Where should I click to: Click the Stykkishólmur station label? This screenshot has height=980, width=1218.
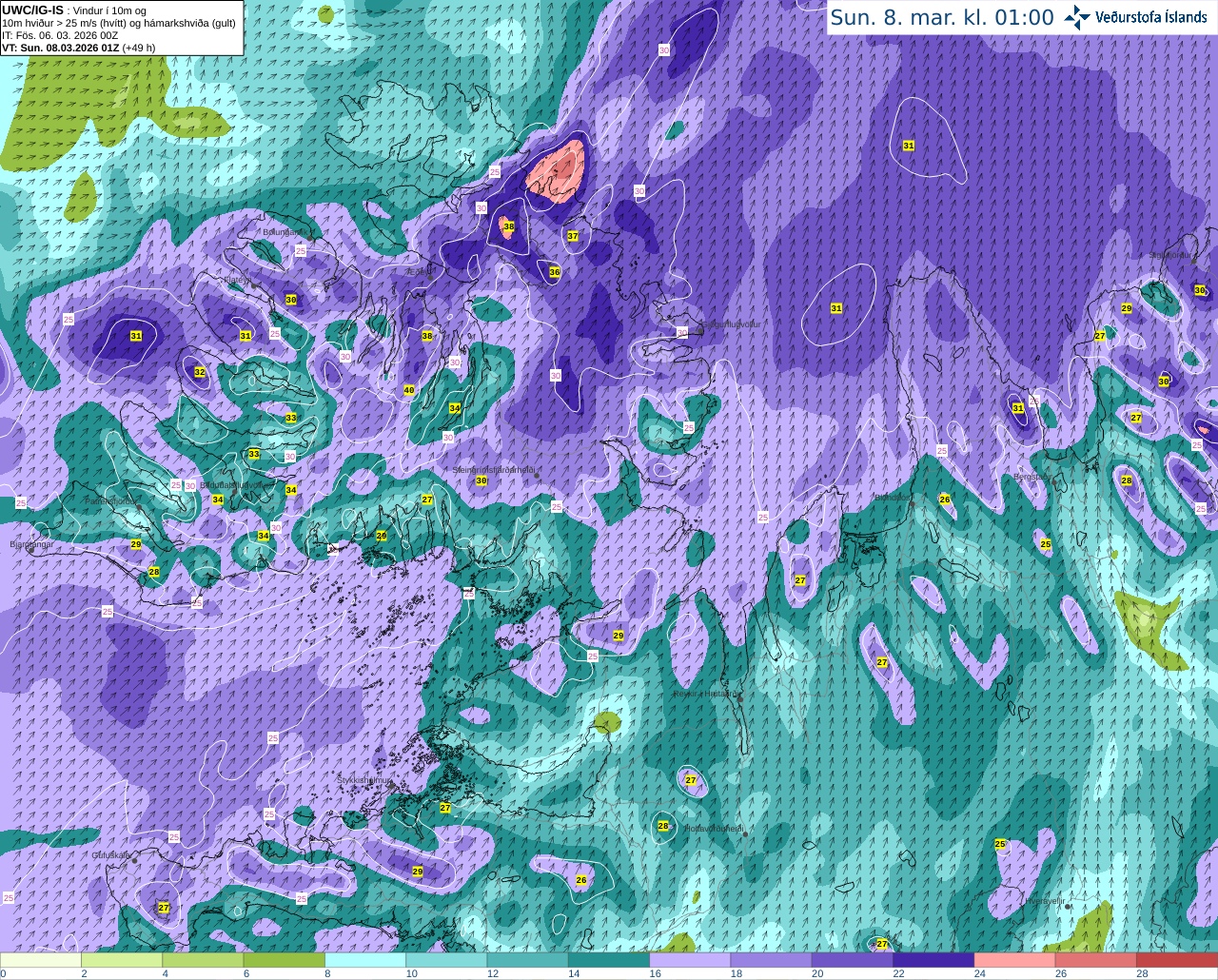[x=364, y=779]
